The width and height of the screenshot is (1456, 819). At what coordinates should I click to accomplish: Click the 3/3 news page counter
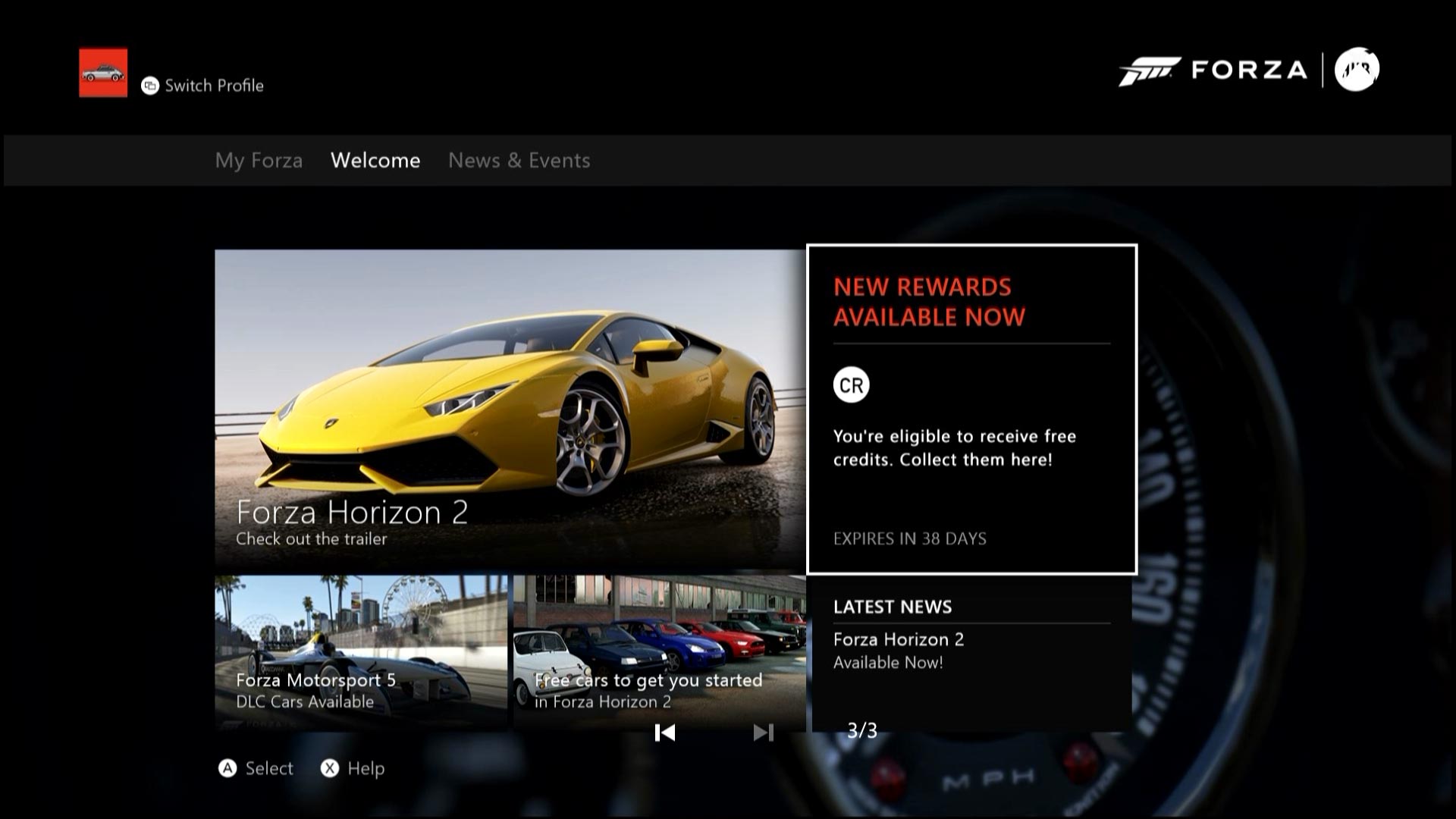(862, 730)
